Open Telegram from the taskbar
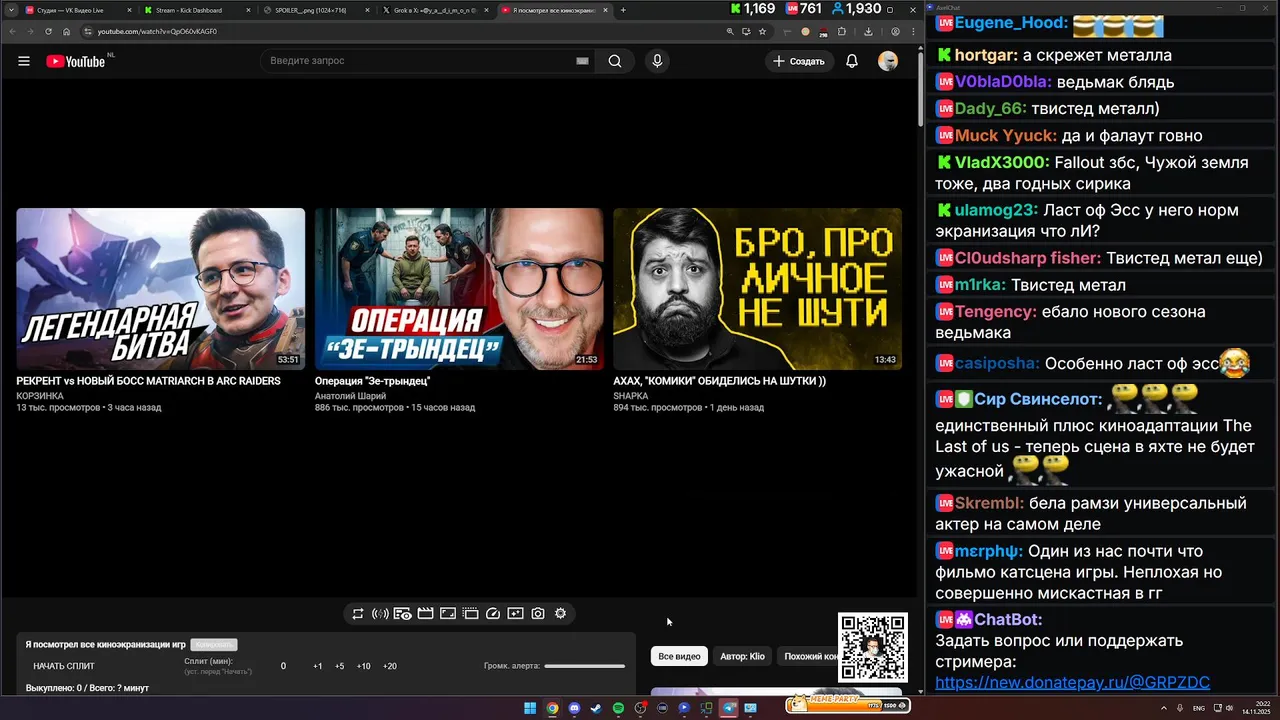Screen dimensions: 1280x720 (728, 708)
